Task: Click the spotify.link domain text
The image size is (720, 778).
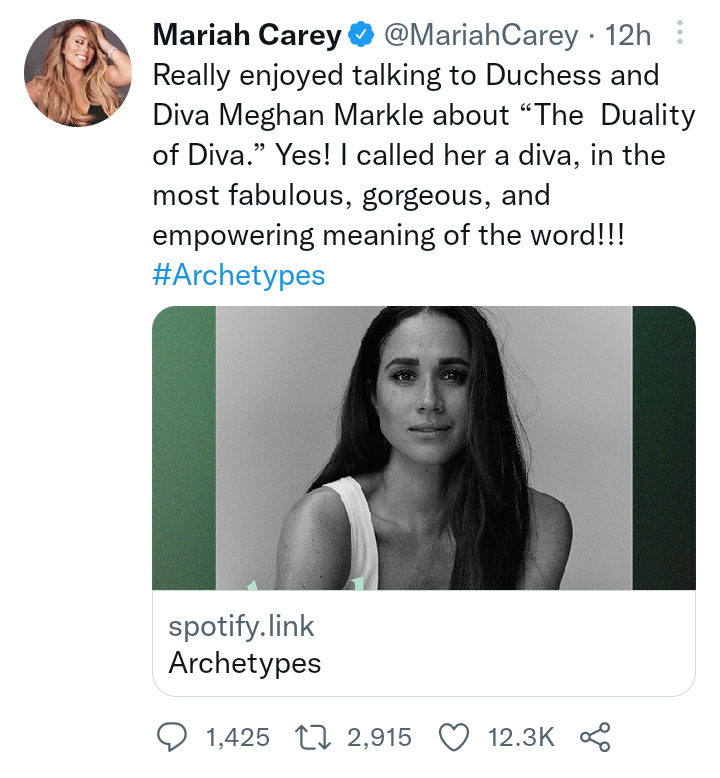Action: pos(242,627)
